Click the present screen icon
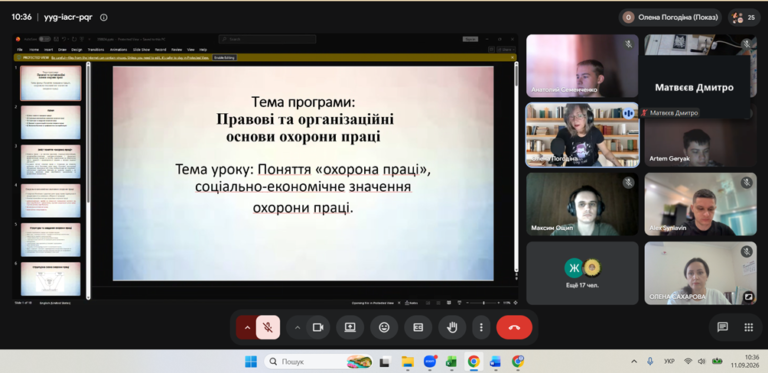The image size is (768, 373). (350, 327)
